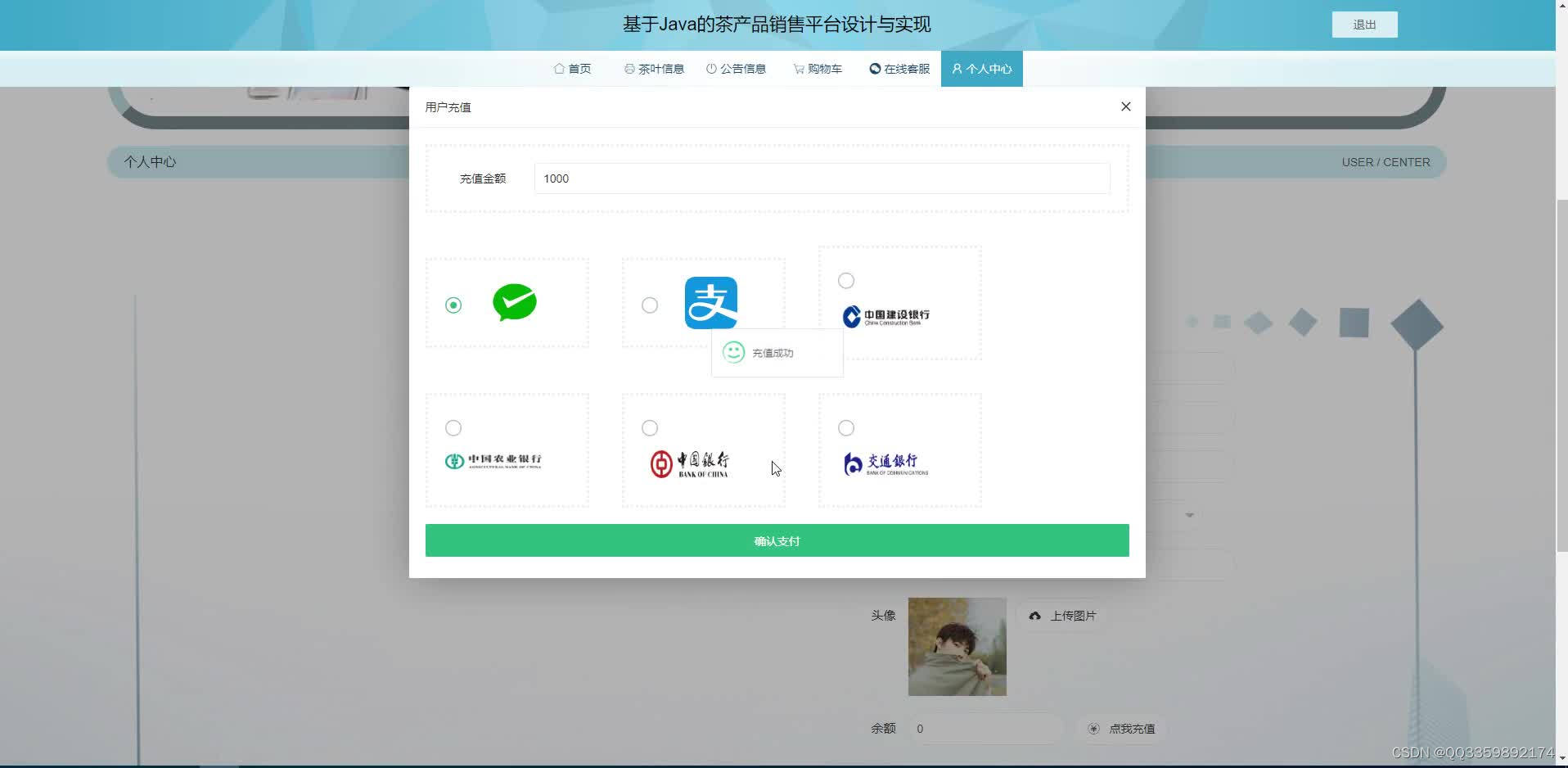Open the 个人中心 tab
This screenshot has width=1568, height=768.
982,69
